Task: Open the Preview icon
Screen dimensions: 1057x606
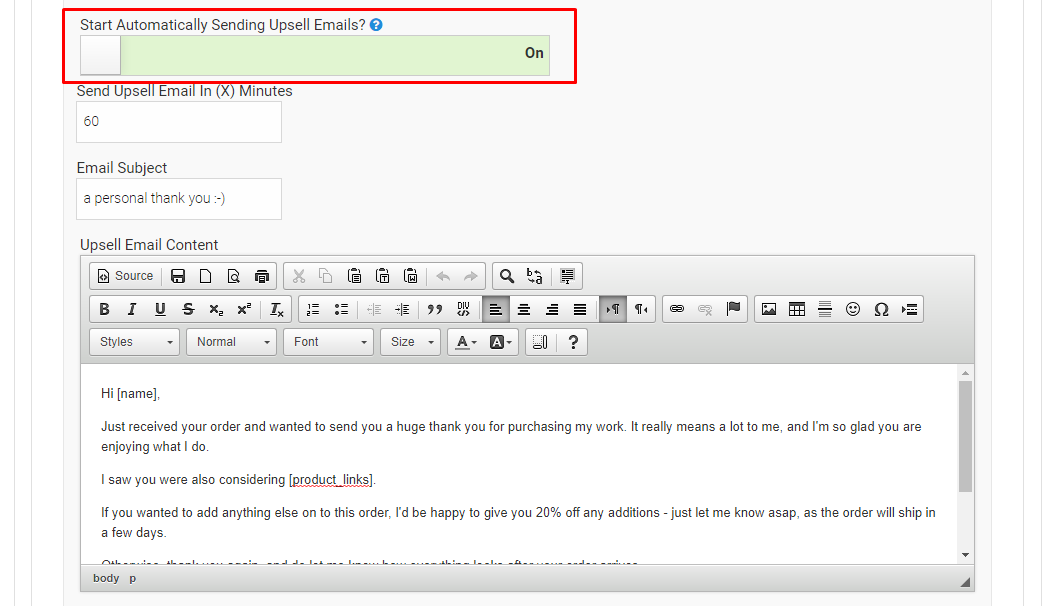Action: [234, 276]
